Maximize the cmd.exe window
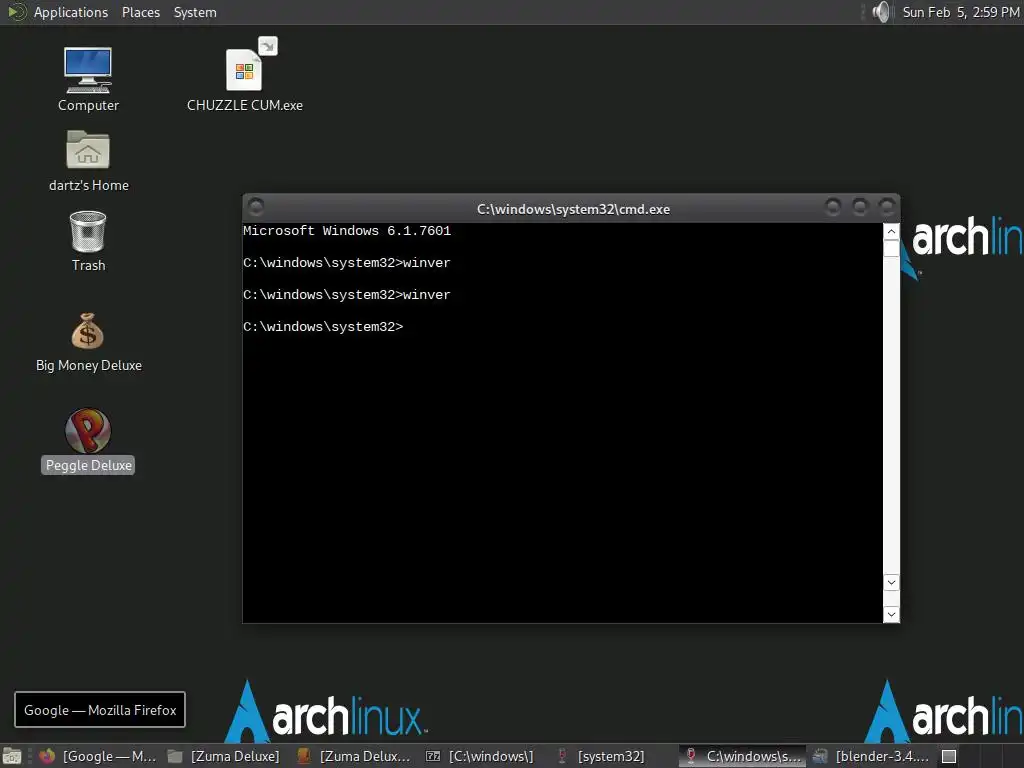Screen dimensions: 1024x768 click(859, 207)
